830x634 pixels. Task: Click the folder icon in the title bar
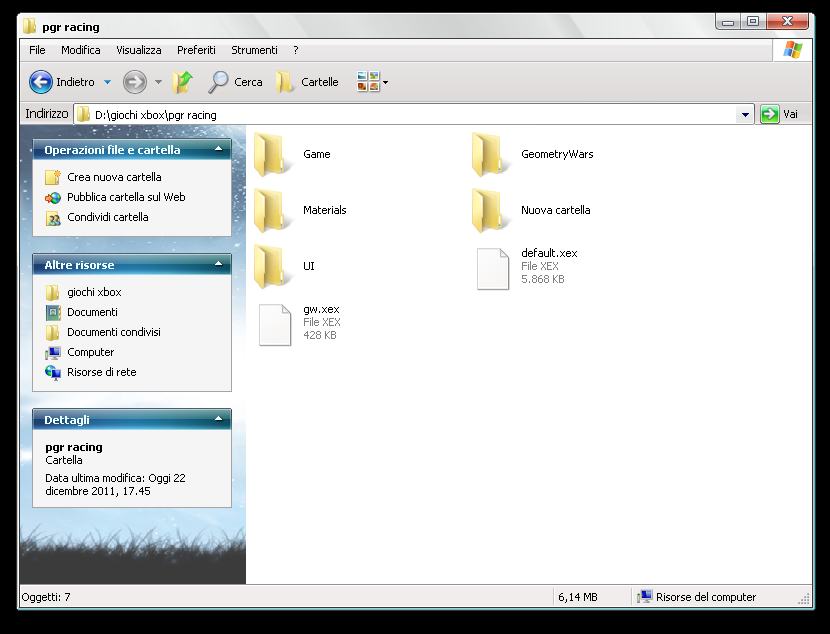click(x=30, y=25)
